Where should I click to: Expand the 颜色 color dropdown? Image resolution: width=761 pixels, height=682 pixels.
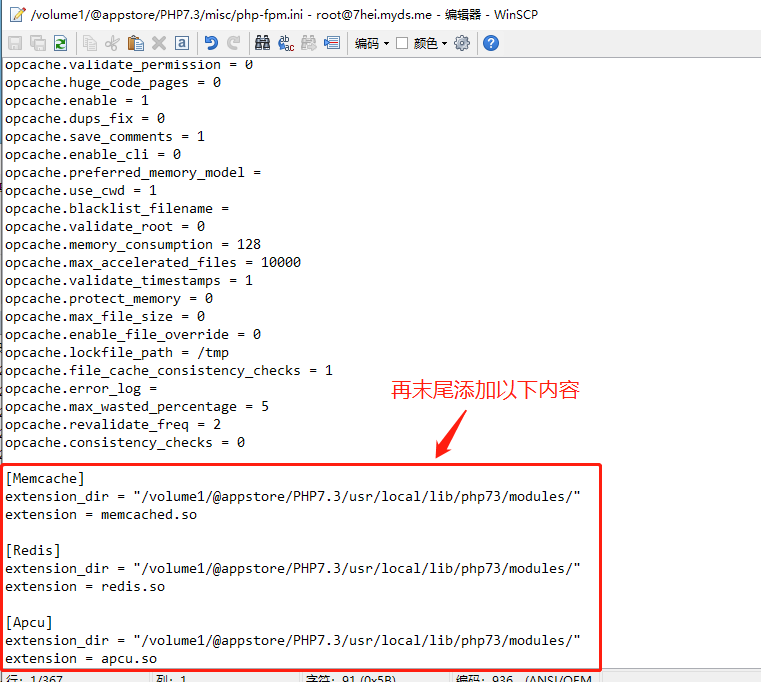431,43
